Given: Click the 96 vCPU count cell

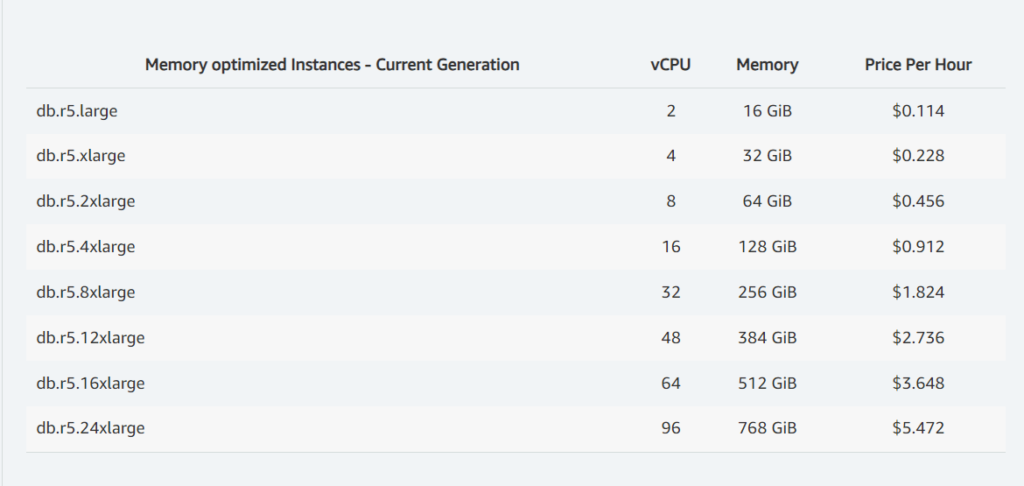Looking at the screenshot, I should tap(670, 428).
